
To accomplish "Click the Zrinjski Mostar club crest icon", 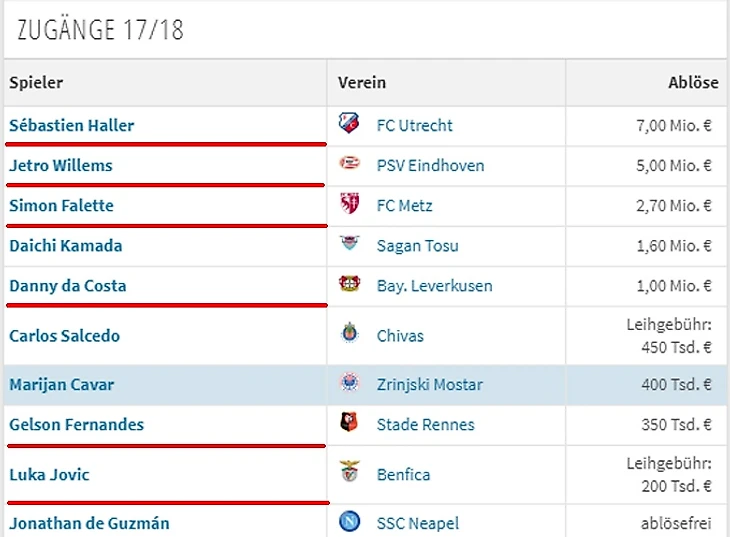I will (349, 384).
